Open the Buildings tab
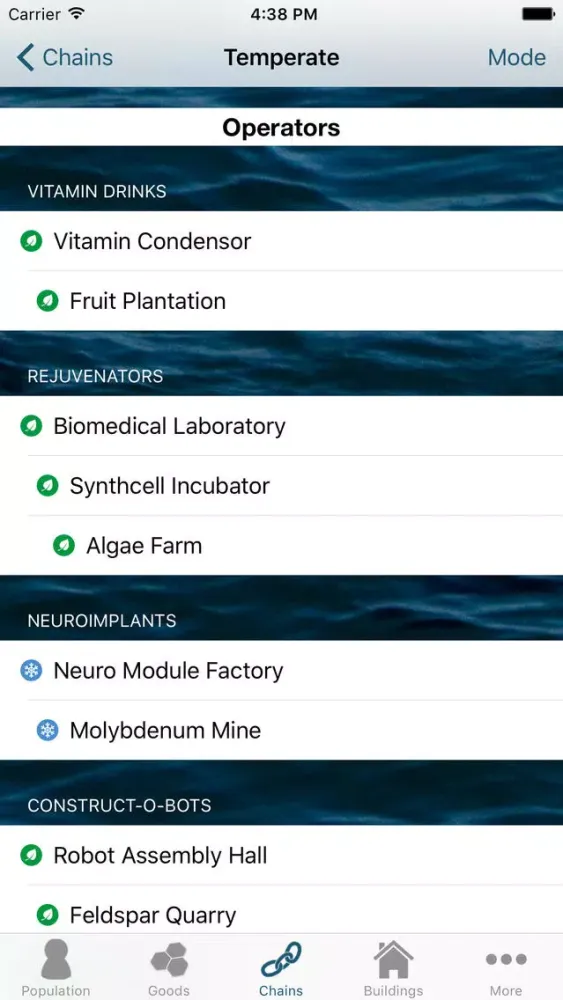Screen dimensions: 563x1000 [x=393, y=968]
